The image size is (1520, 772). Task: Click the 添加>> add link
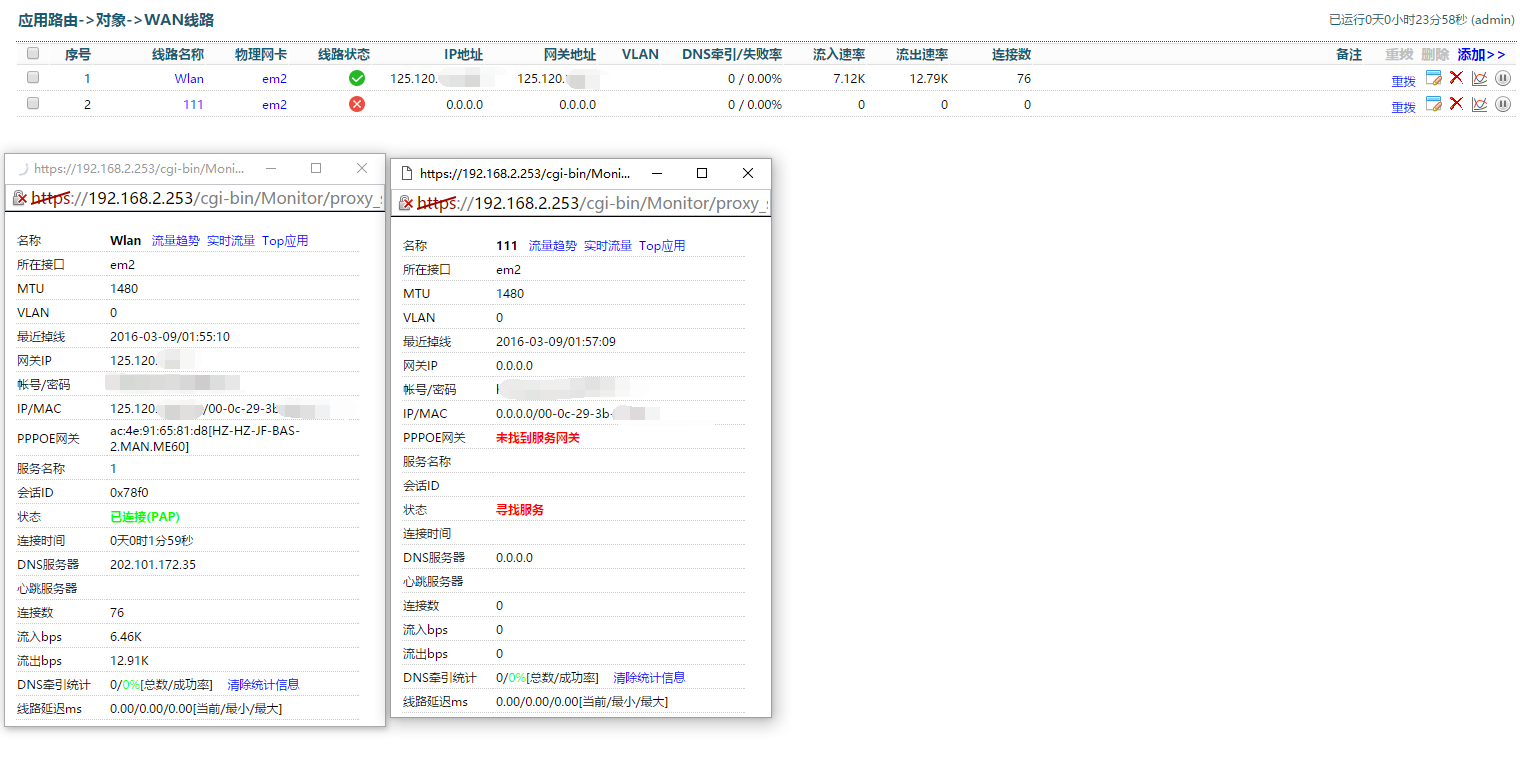point(1481,55)
